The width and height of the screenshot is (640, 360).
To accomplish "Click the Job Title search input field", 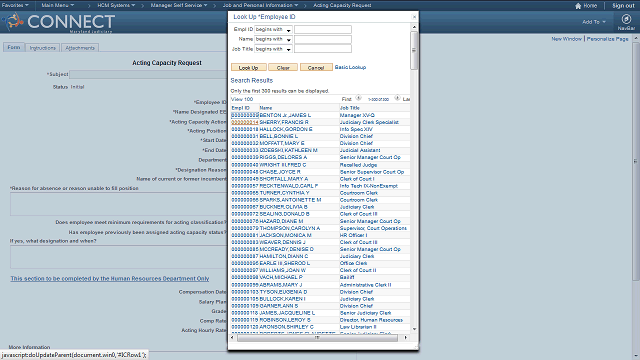I will 323,49.
